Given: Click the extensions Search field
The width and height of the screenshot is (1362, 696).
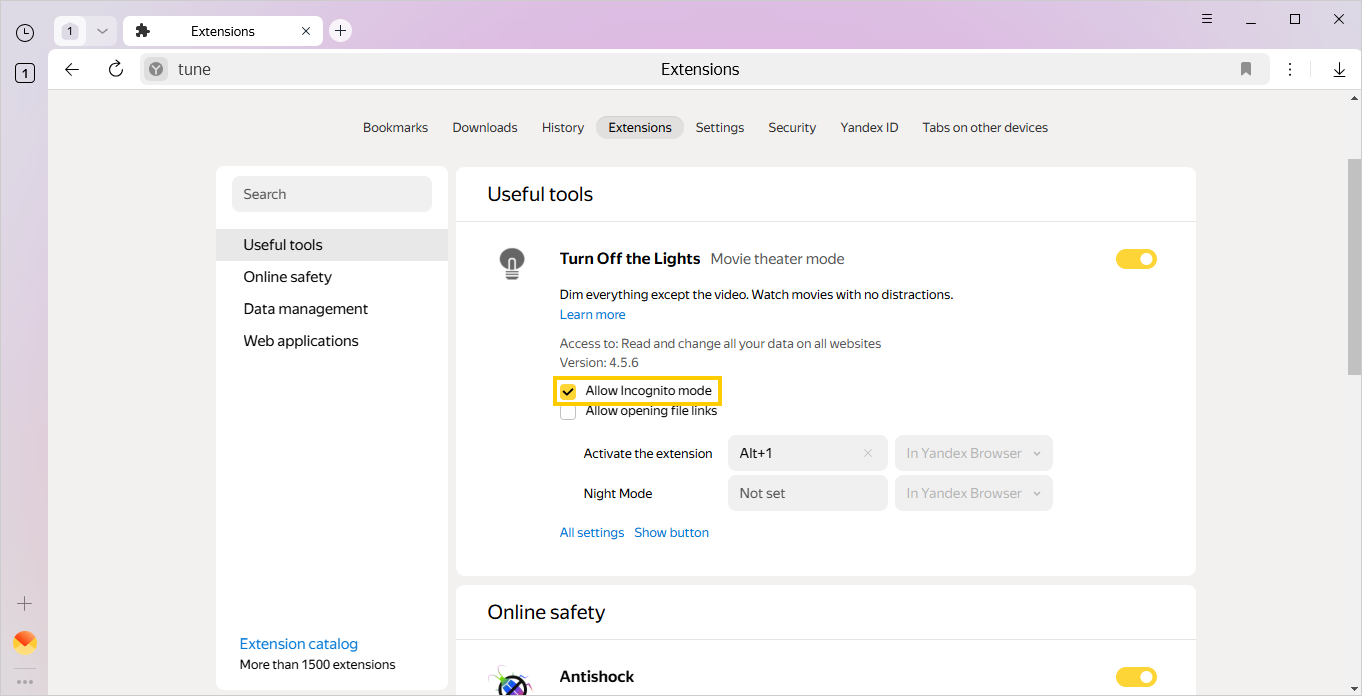Looking at the screenshot, I should point(331,193).
